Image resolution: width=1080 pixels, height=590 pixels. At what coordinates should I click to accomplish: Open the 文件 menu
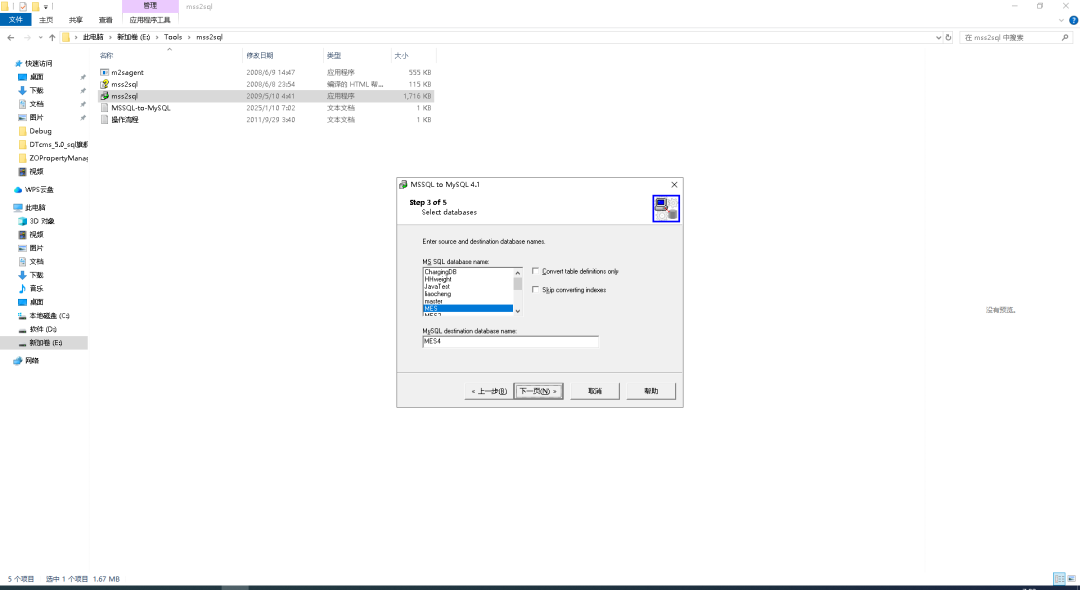15,20
